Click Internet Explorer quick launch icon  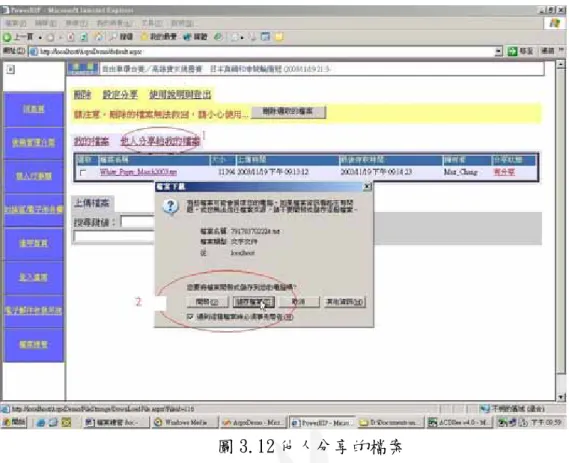coord(41,422)
